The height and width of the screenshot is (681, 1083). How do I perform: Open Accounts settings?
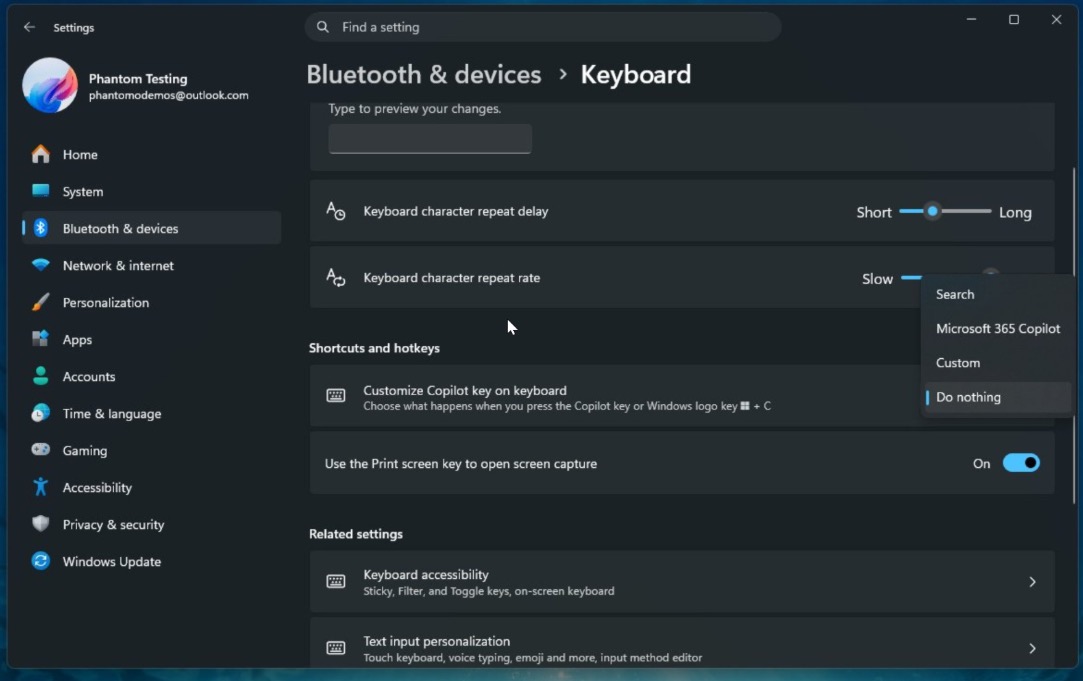pyautogui.click(x=151, y=376)
